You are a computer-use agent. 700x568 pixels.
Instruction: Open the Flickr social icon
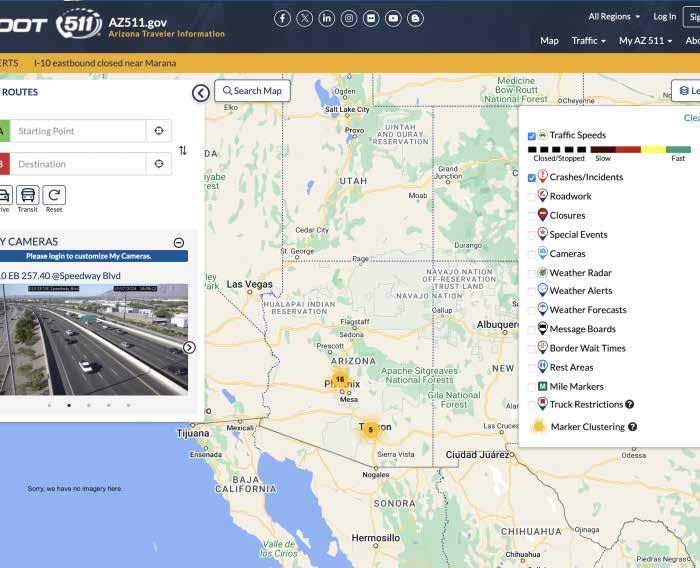(x=371, y=19)
